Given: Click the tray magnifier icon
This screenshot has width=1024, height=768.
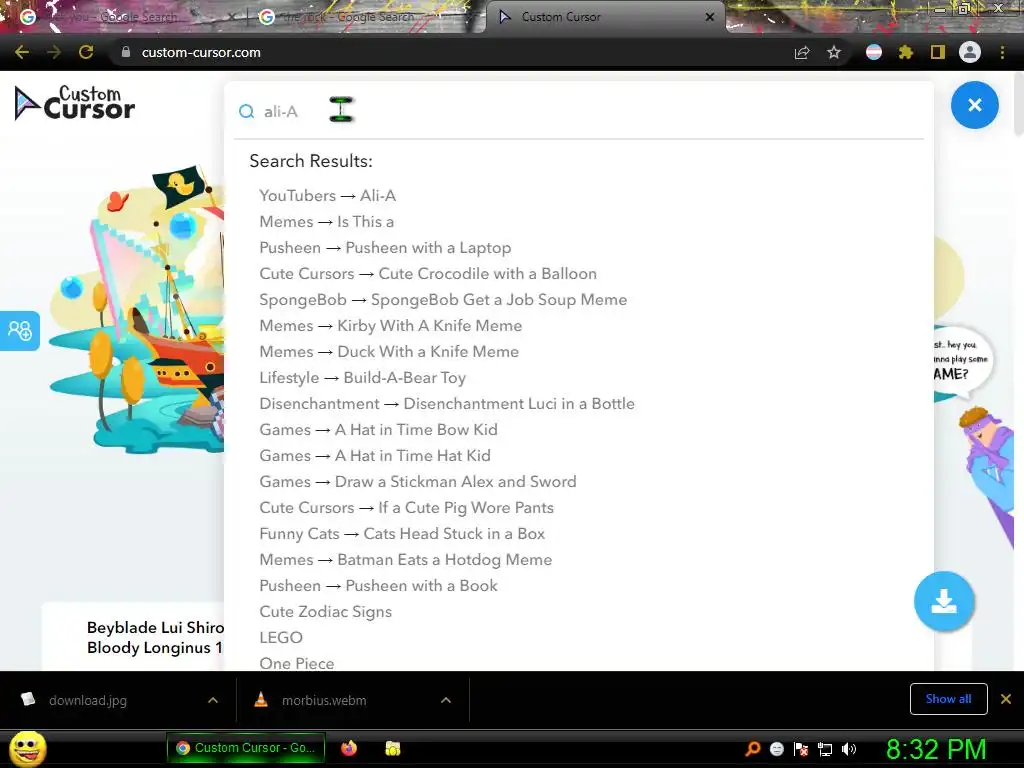Looking at the screenshot, I should click(753, 749).
